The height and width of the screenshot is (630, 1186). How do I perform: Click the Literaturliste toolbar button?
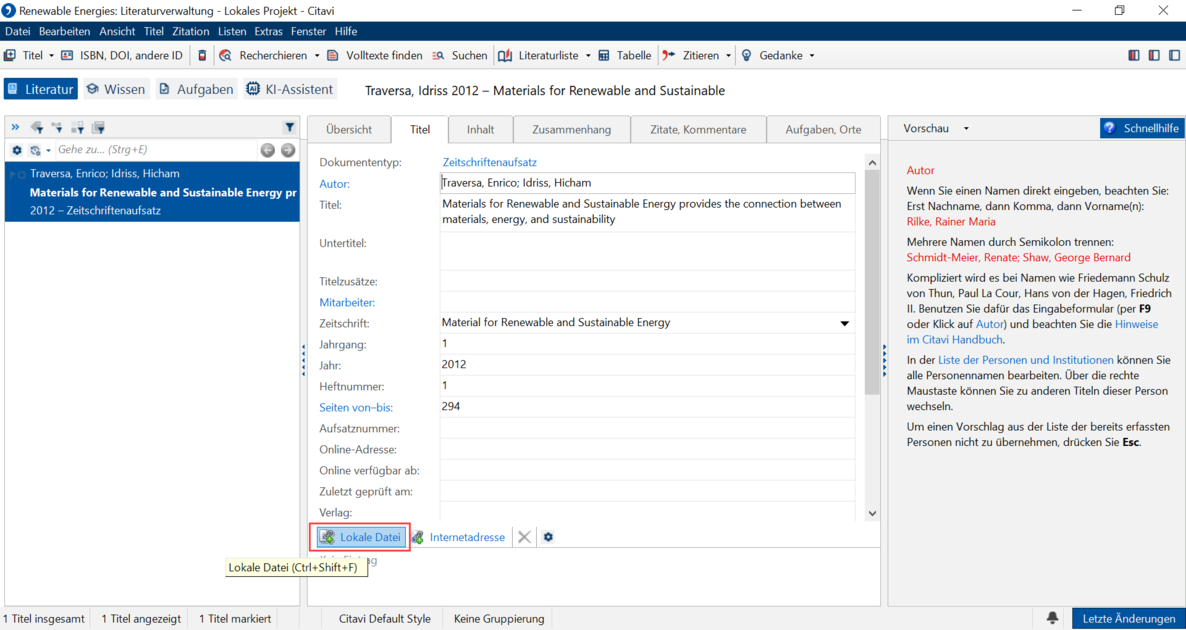[539, 55]
